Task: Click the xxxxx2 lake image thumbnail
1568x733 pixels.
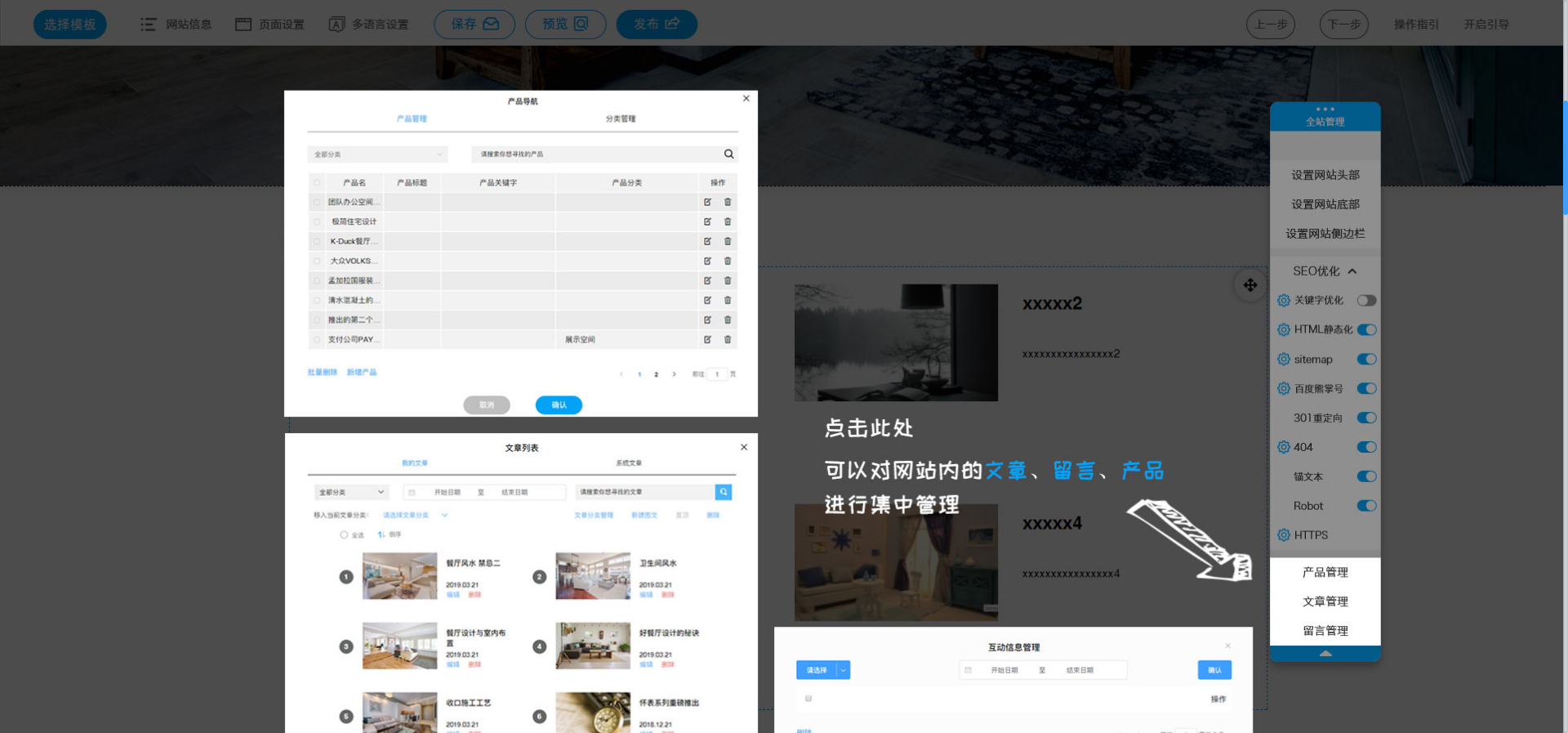Action: point(896,342)
